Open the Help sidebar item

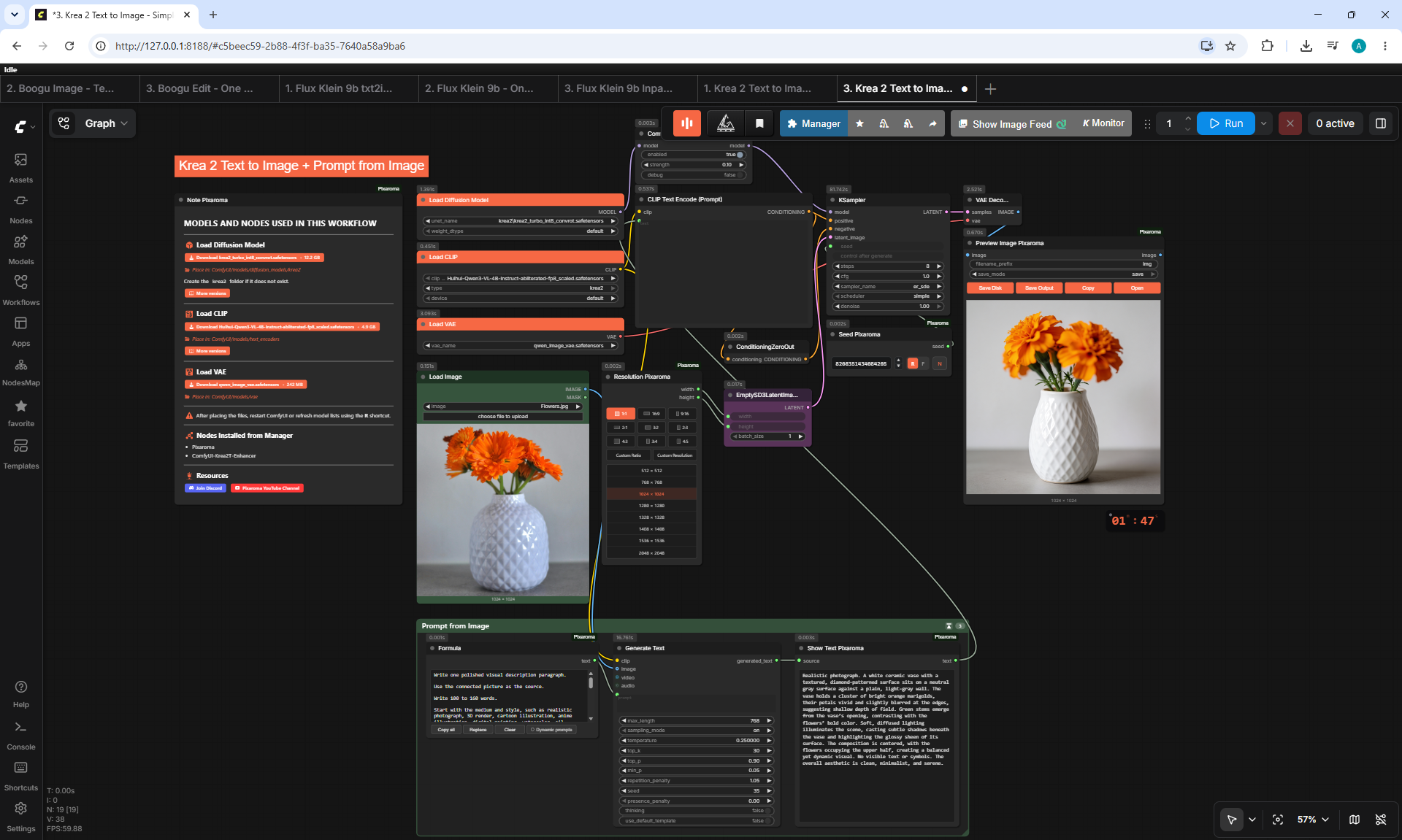(x=21, y=694)
